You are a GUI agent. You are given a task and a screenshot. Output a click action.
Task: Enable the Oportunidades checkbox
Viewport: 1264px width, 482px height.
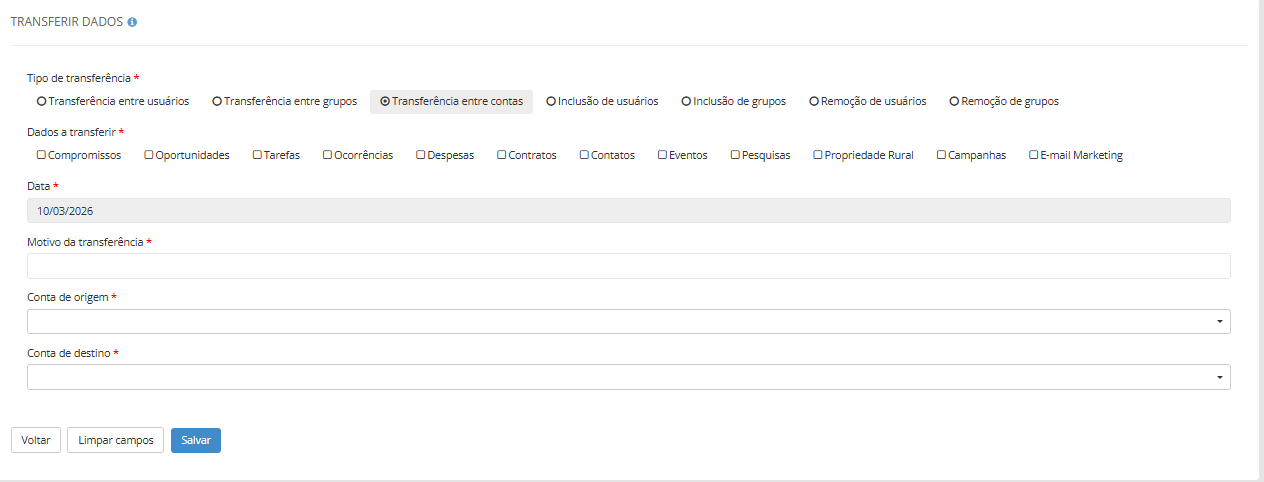click(149, 155)
